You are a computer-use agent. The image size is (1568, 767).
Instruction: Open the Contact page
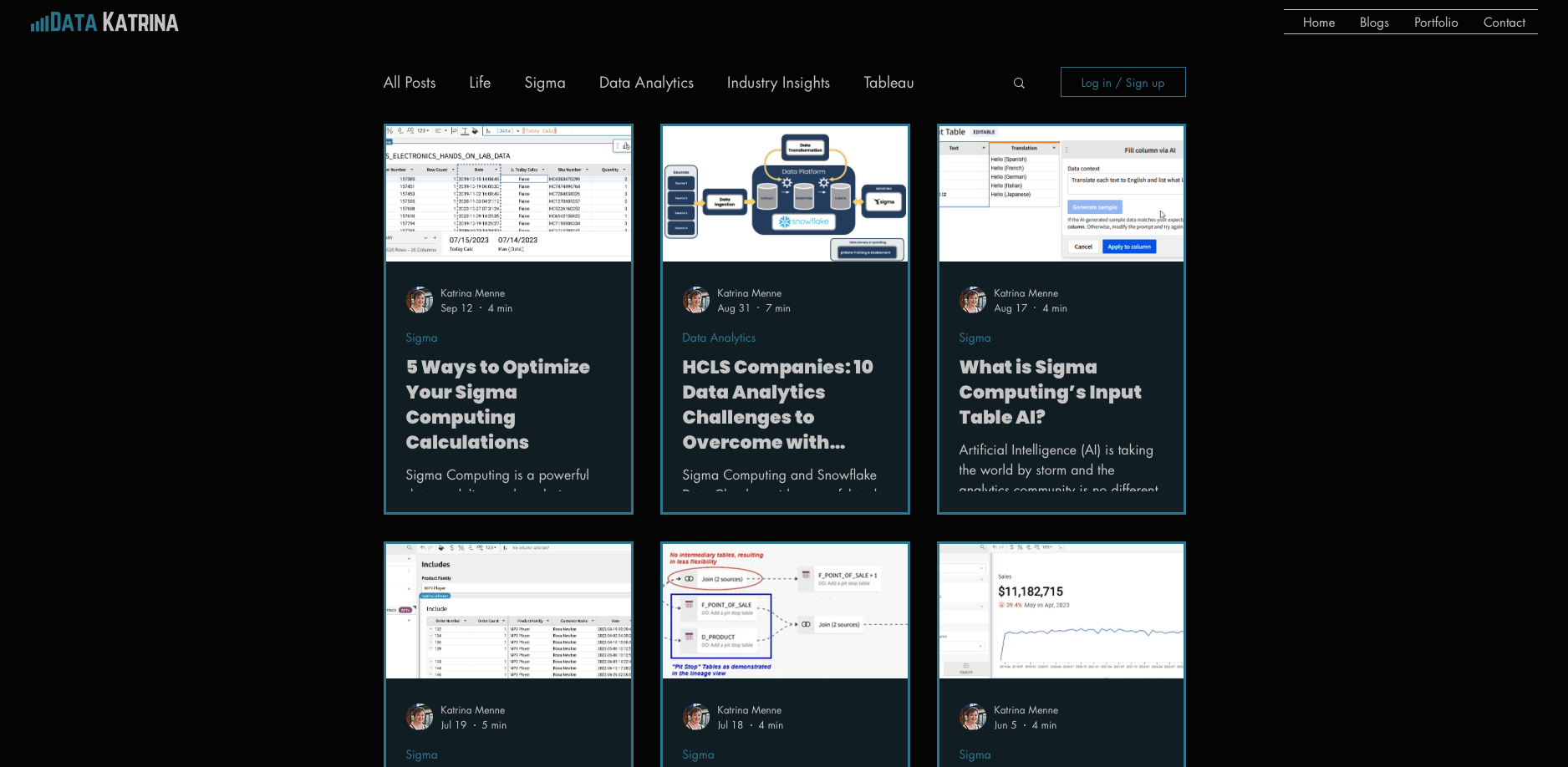pyautogui.click(x=1504, y=23)
